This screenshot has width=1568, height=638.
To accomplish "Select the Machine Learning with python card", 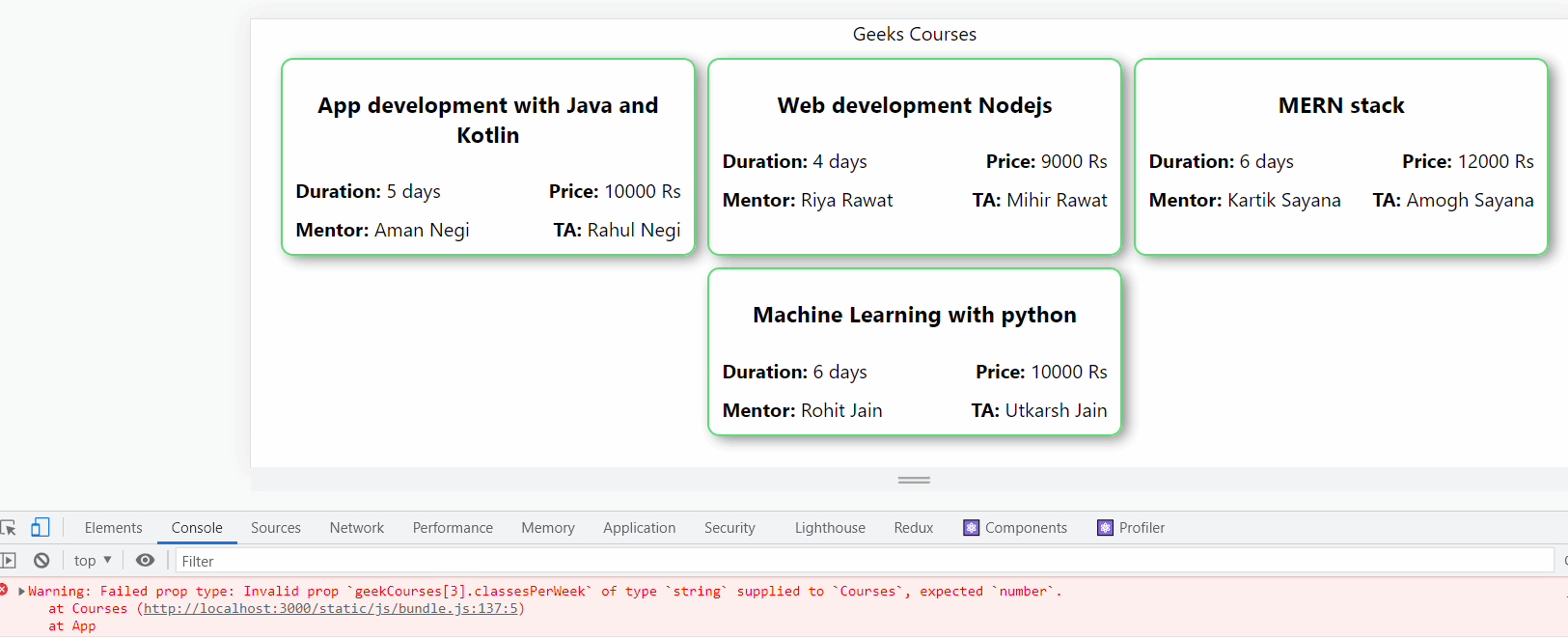I will 915,352.
